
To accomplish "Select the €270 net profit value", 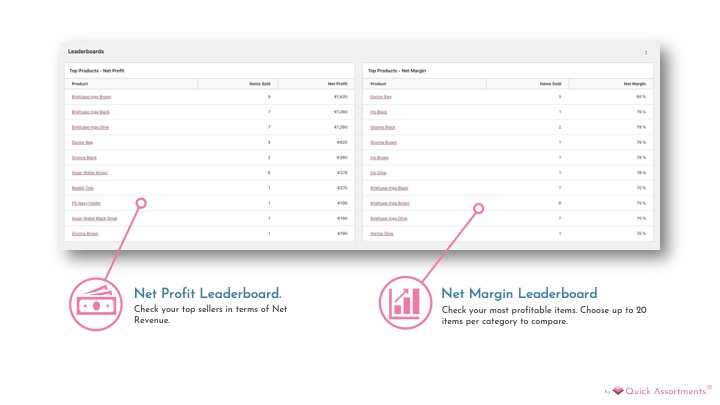I will (x=342, y=188).
